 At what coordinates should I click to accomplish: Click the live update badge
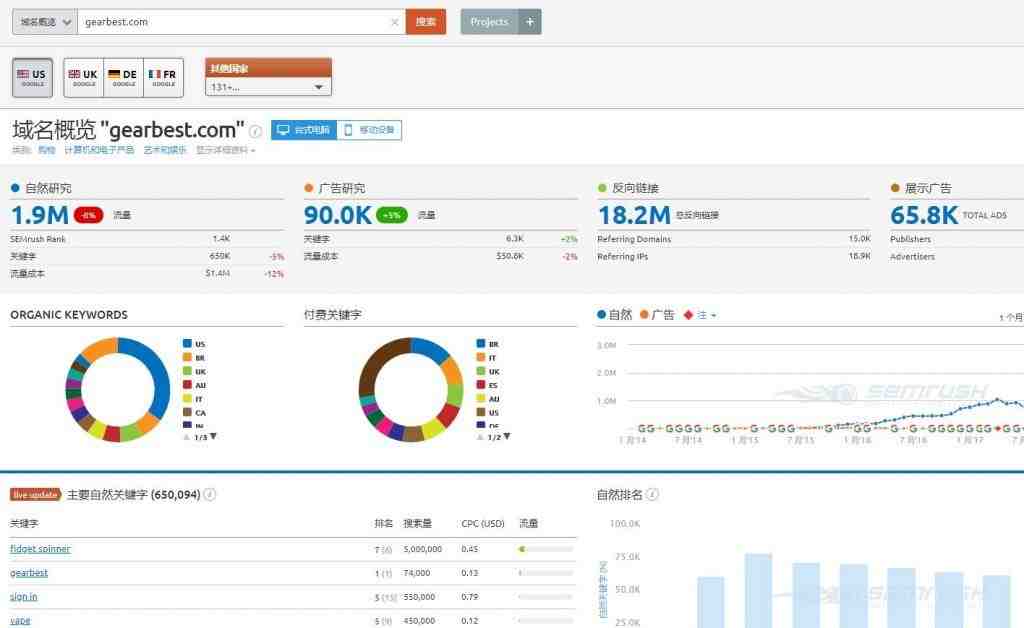(x=35, y=494)
